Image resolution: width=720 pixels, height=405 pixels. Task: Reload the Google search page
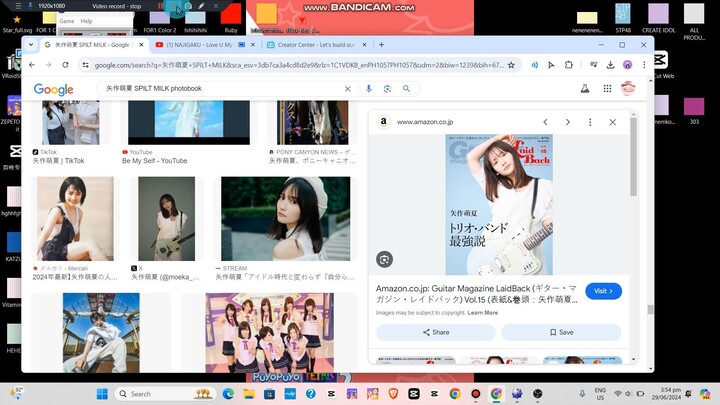[65, 65]
